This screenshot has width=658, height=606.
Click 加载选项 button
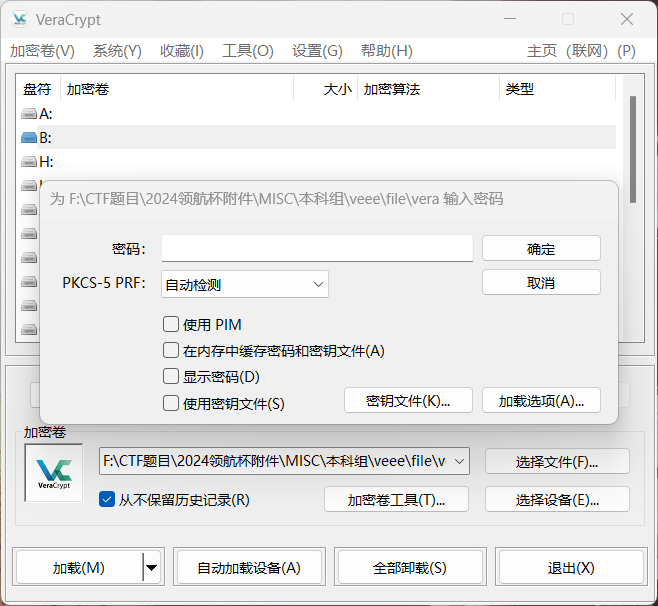(541, 401)
